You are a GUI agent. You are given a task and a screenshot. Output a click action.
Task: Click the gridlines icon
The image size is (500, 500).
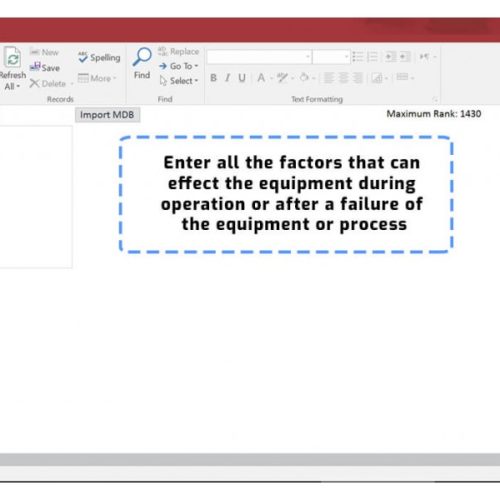coord(377,78)
